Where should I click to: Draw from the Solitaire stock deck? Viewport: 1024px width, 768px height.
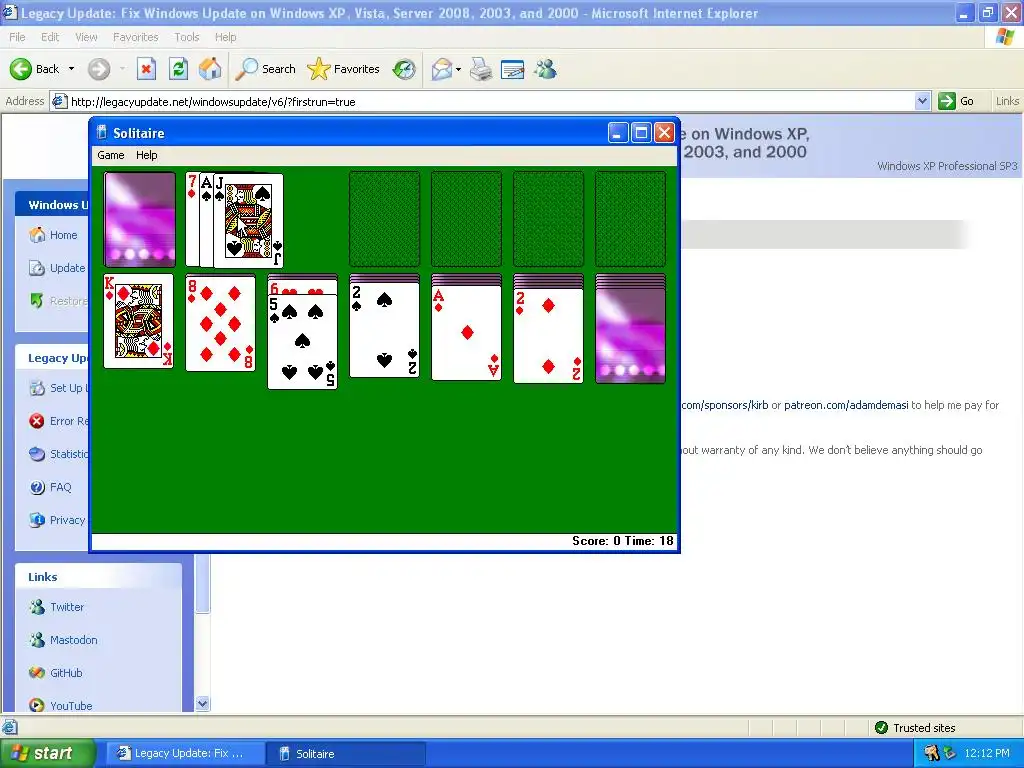coord(140,219)
